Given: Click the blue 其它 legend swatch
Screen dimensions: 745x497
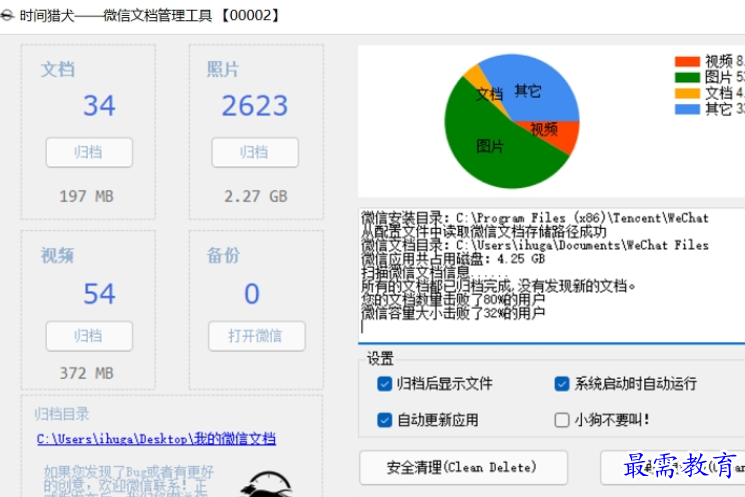Looking at the screenshot, I should pos(687,109).
